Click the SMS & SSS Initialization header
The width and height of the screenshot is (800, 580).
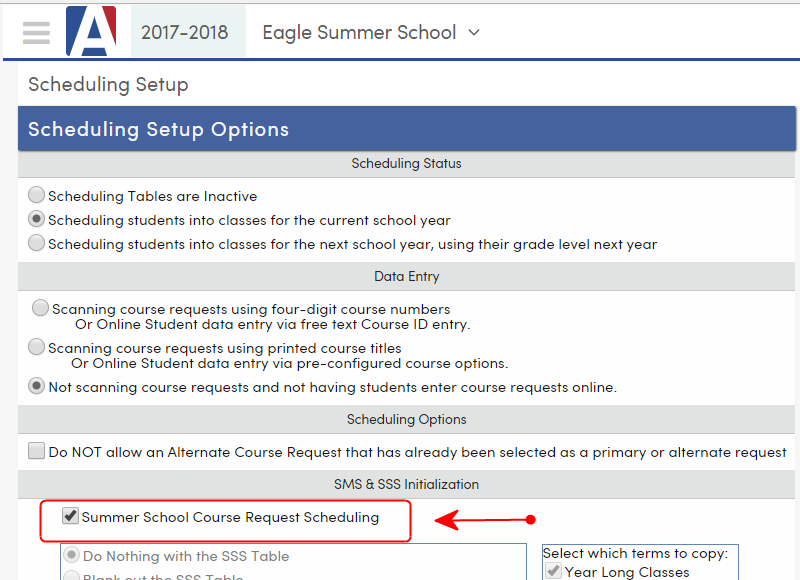[406, 484]
